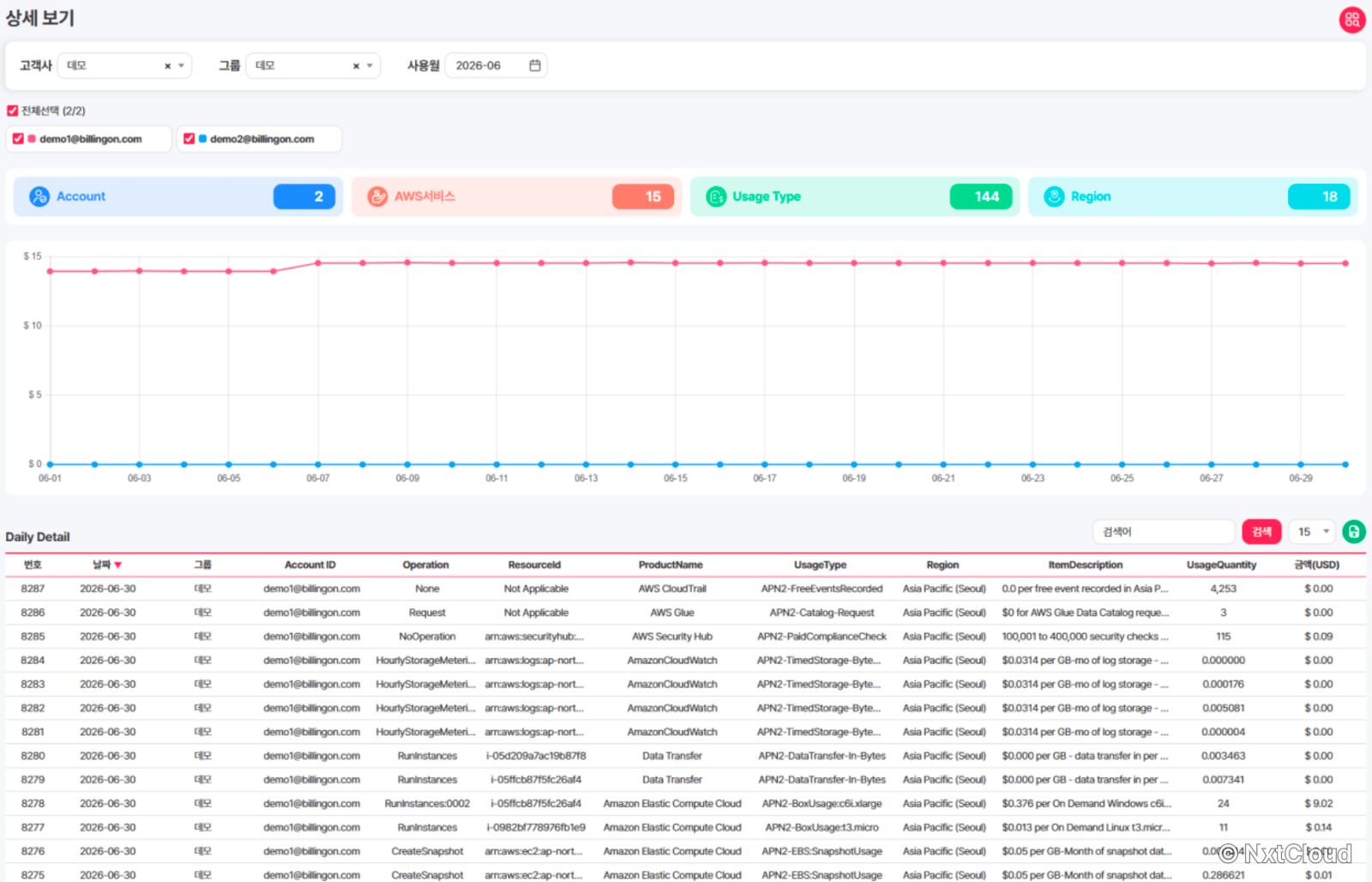This screenshot has height=882, width=1372.
Task: Click the 2026-06 usage month field
Action: [496, 66]
